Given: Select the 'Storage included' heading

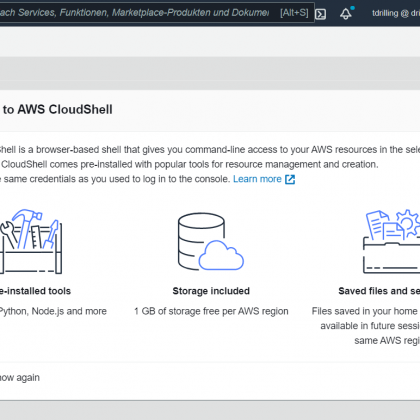Looking at the screenshot, I should (211, 291).
